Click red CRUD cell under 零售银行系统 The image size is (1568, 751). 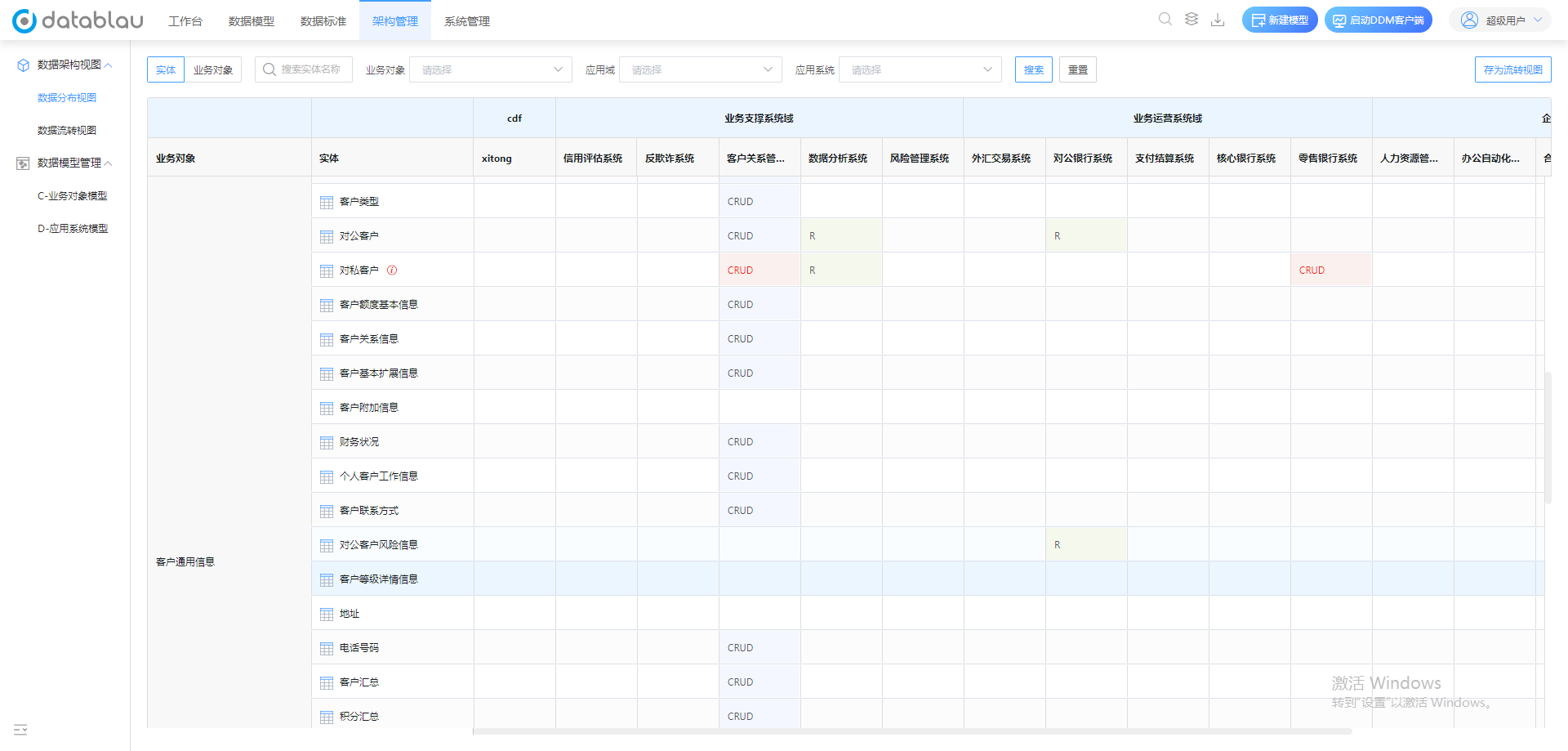tap(1331, 270)
